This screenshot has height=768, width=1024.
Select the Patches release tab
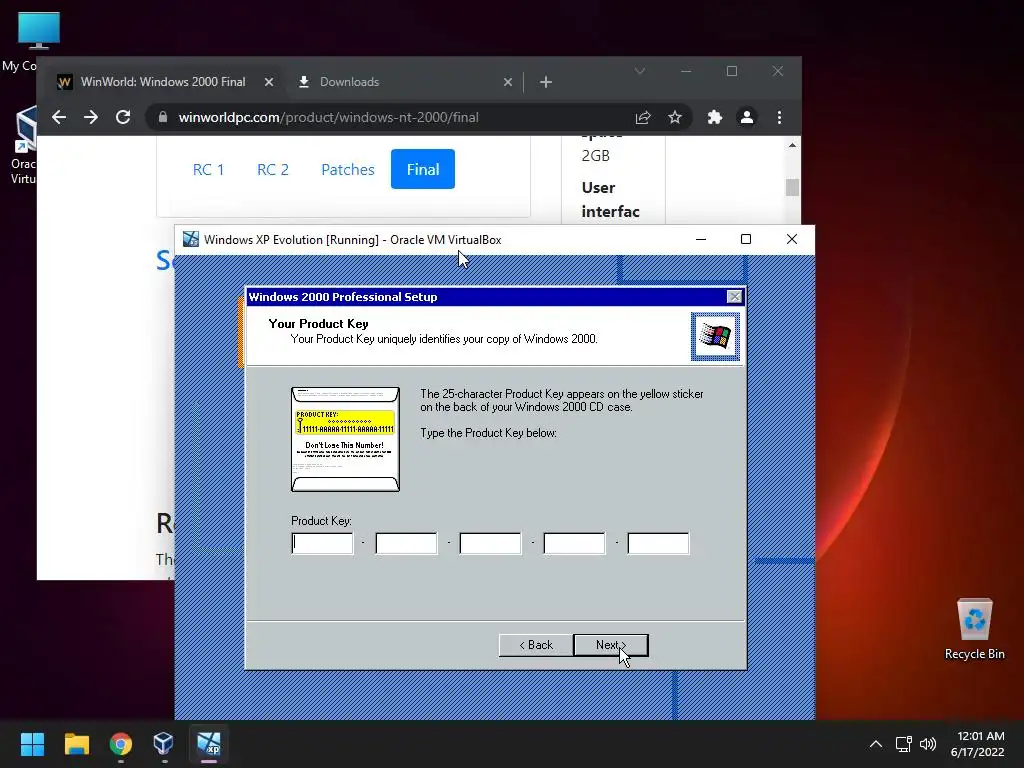[x=348, y=169]
